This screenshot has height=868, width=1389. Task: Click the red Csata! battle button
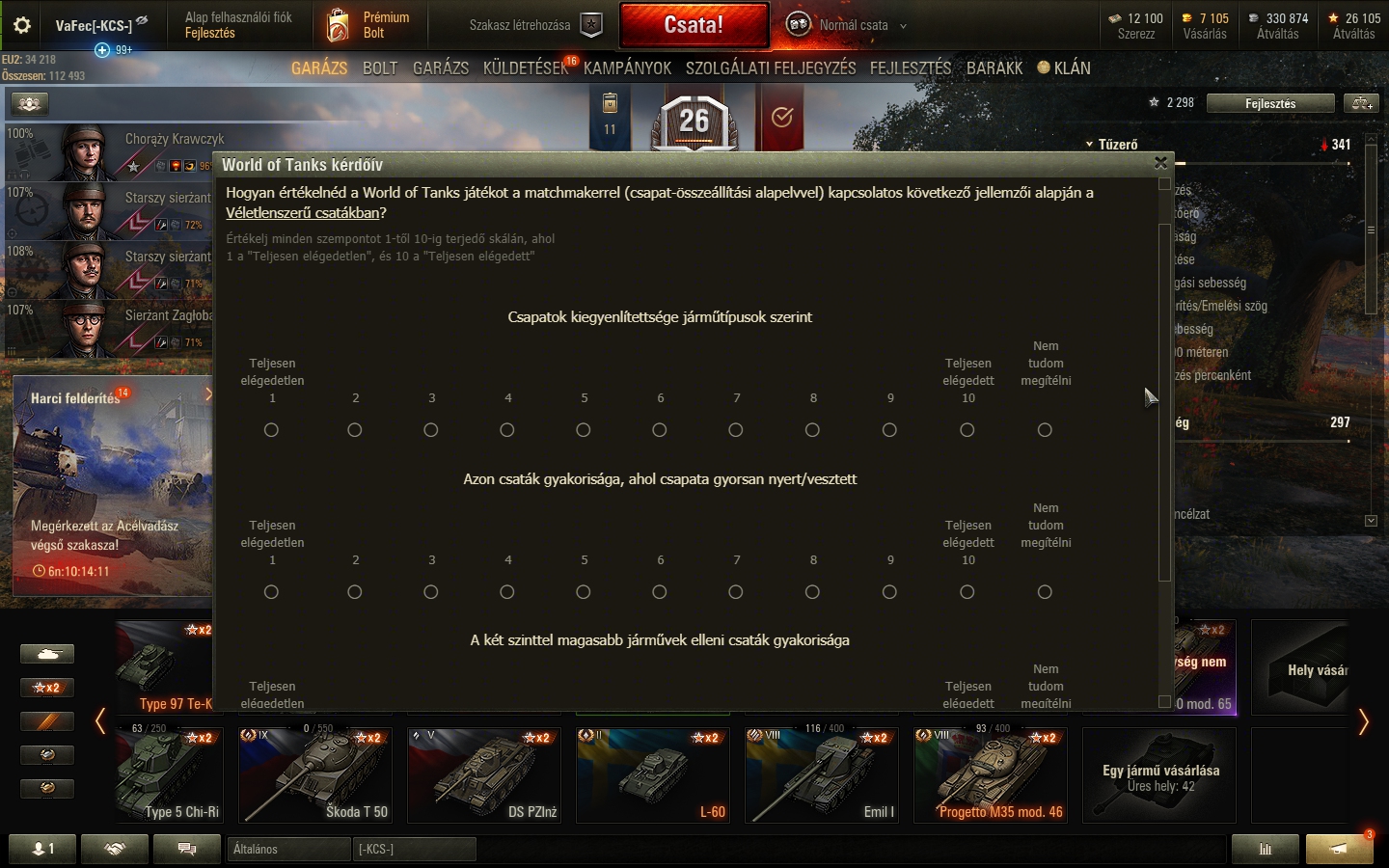(x=694, y=25)
